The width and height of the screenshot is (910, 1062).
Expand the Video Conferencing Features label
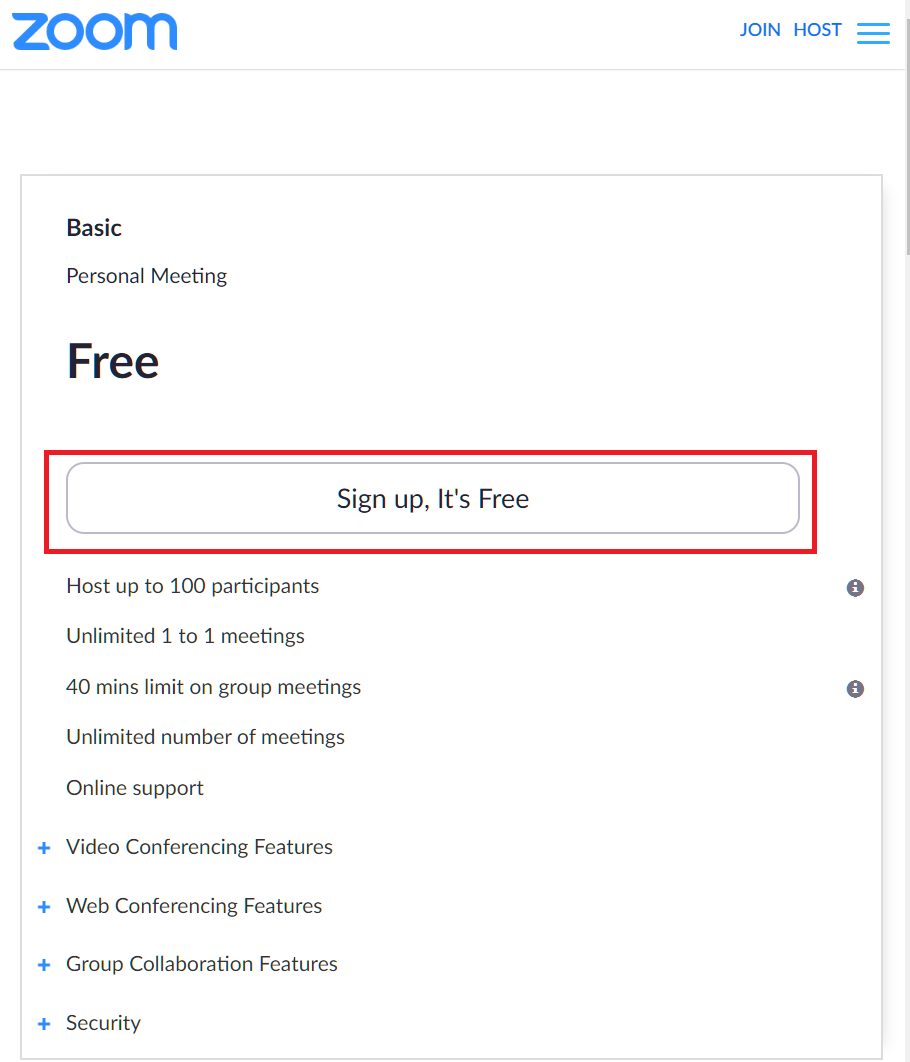tap(199, 847)
